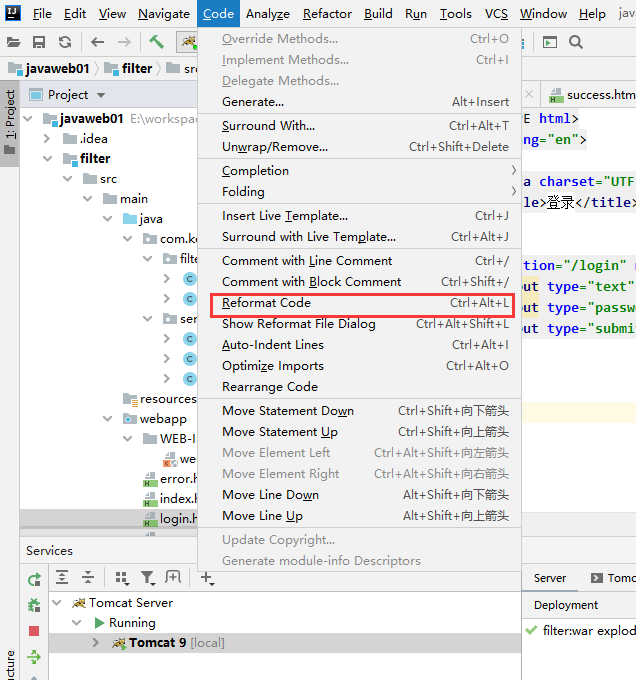Click the Tomcat run configuration icon
Viewport: 636px width, 680px height.
(x=188, y=42)
